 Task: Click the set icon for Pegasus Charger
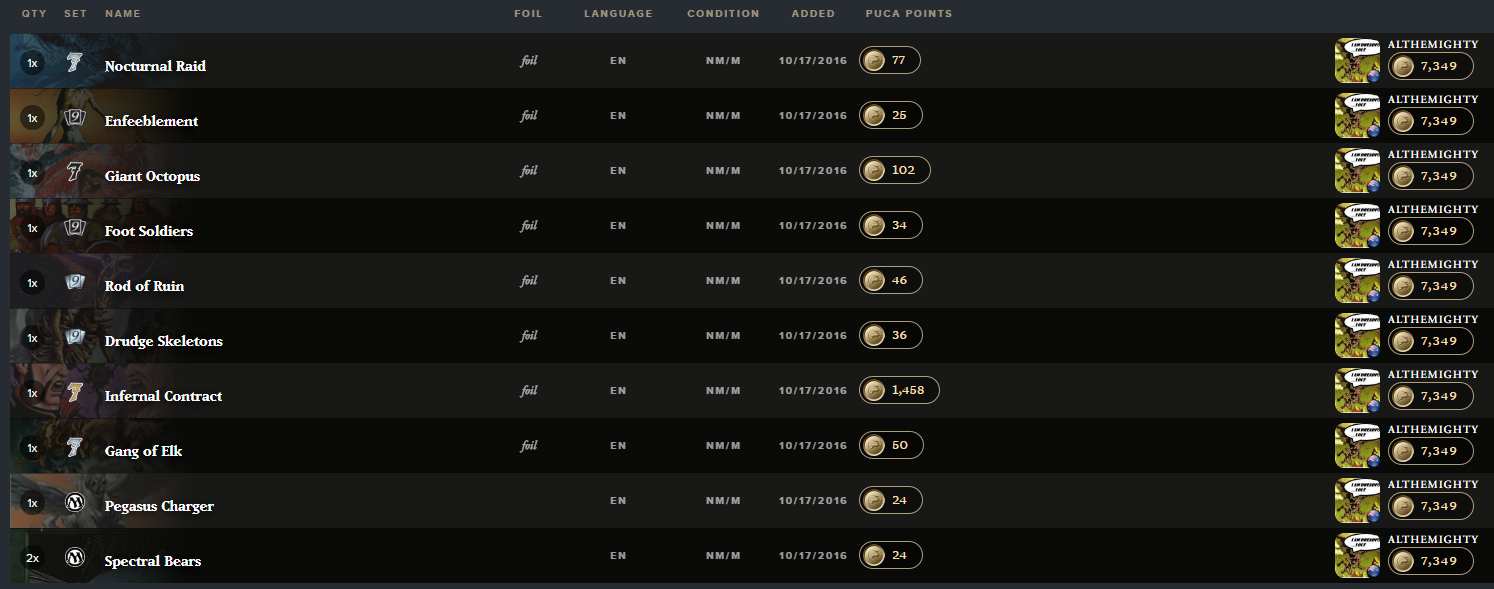[x=75, y=503]
